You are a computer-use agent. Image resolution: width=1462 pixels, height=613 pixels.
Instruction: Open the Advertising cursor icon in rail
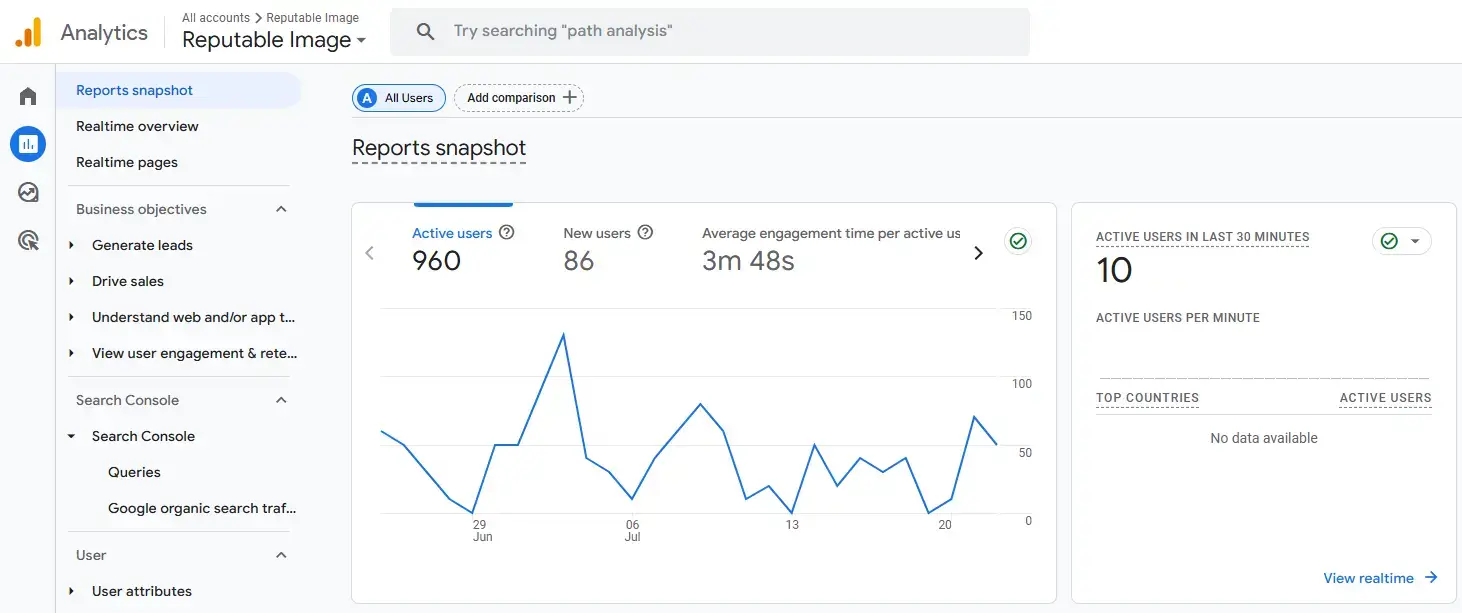point(28,240)
